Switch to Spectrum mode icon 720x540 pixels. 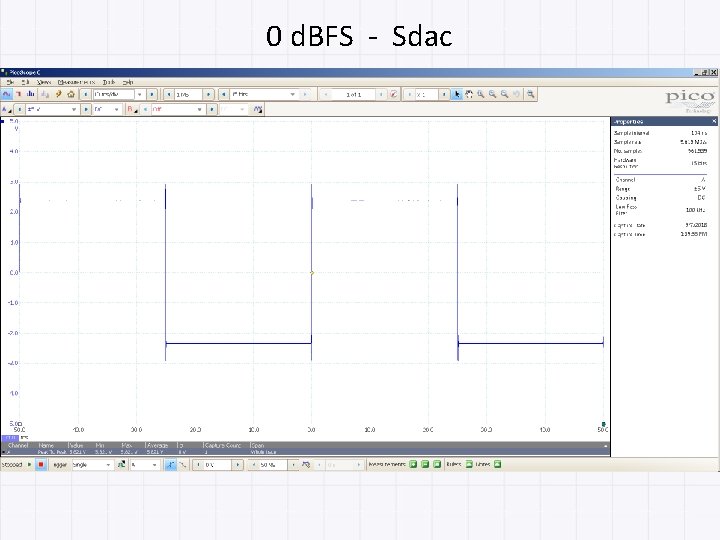pyautogui.click(x=31, y=94)
